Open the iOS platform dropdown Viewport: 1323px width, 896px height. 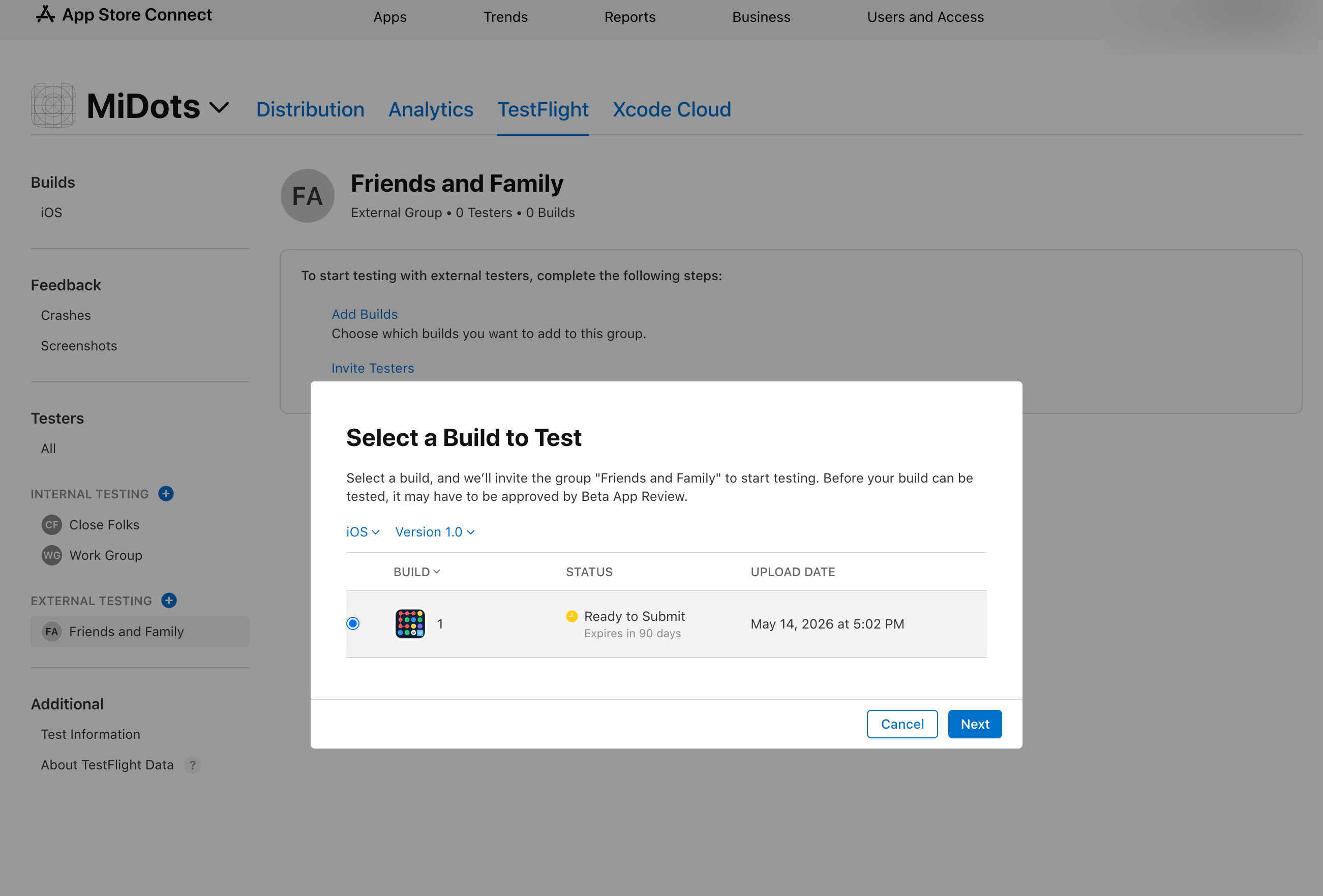(x=363, y=532)
